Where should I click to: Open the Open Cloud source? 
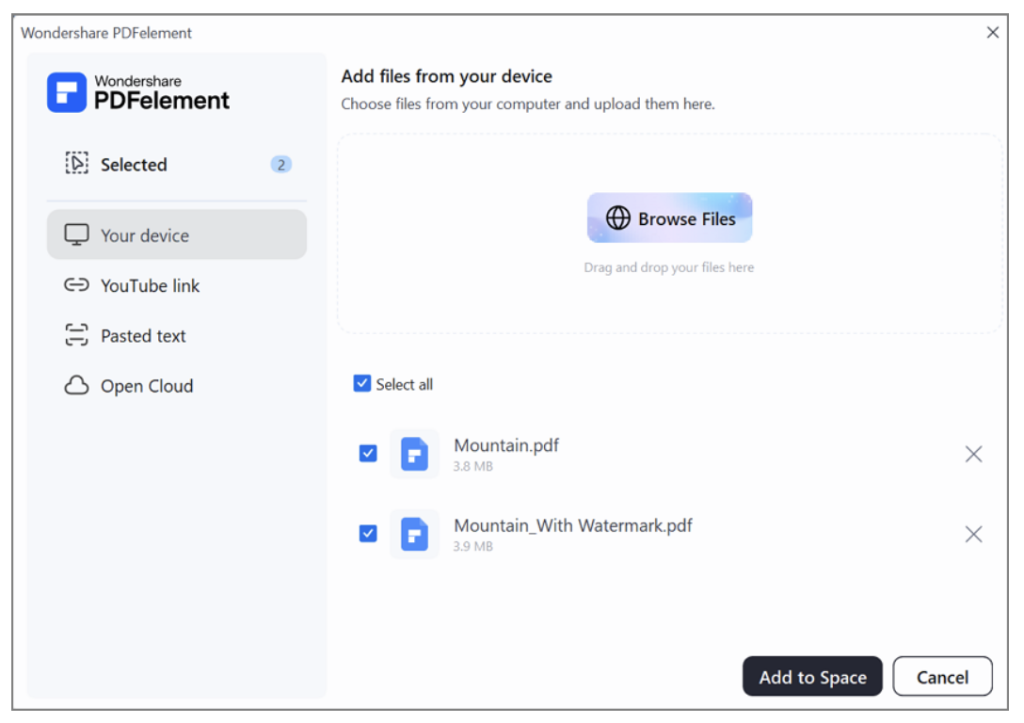[x=176, y=386]
